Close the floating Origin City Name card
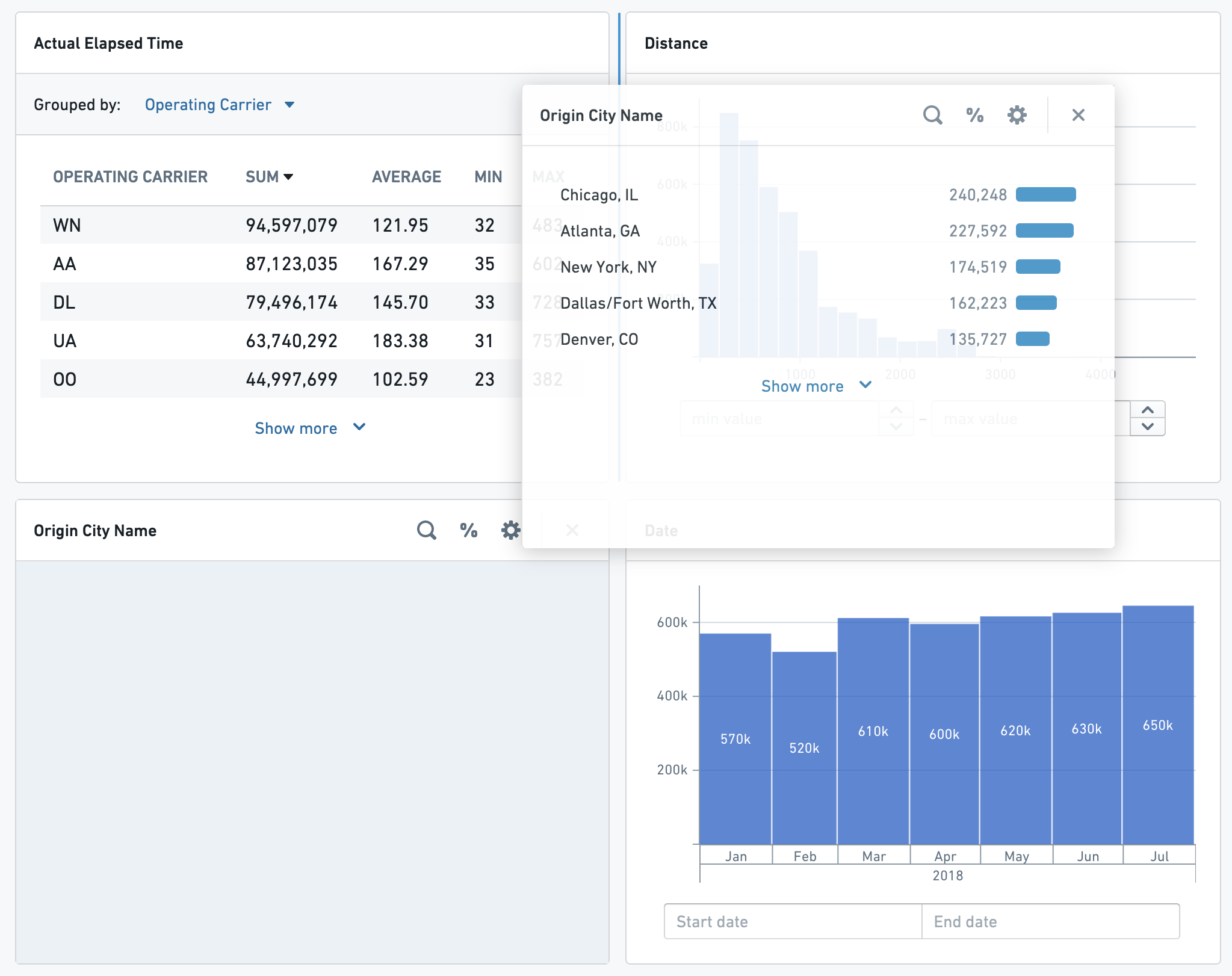The image size is (1232, 976). pos(1078,115)
